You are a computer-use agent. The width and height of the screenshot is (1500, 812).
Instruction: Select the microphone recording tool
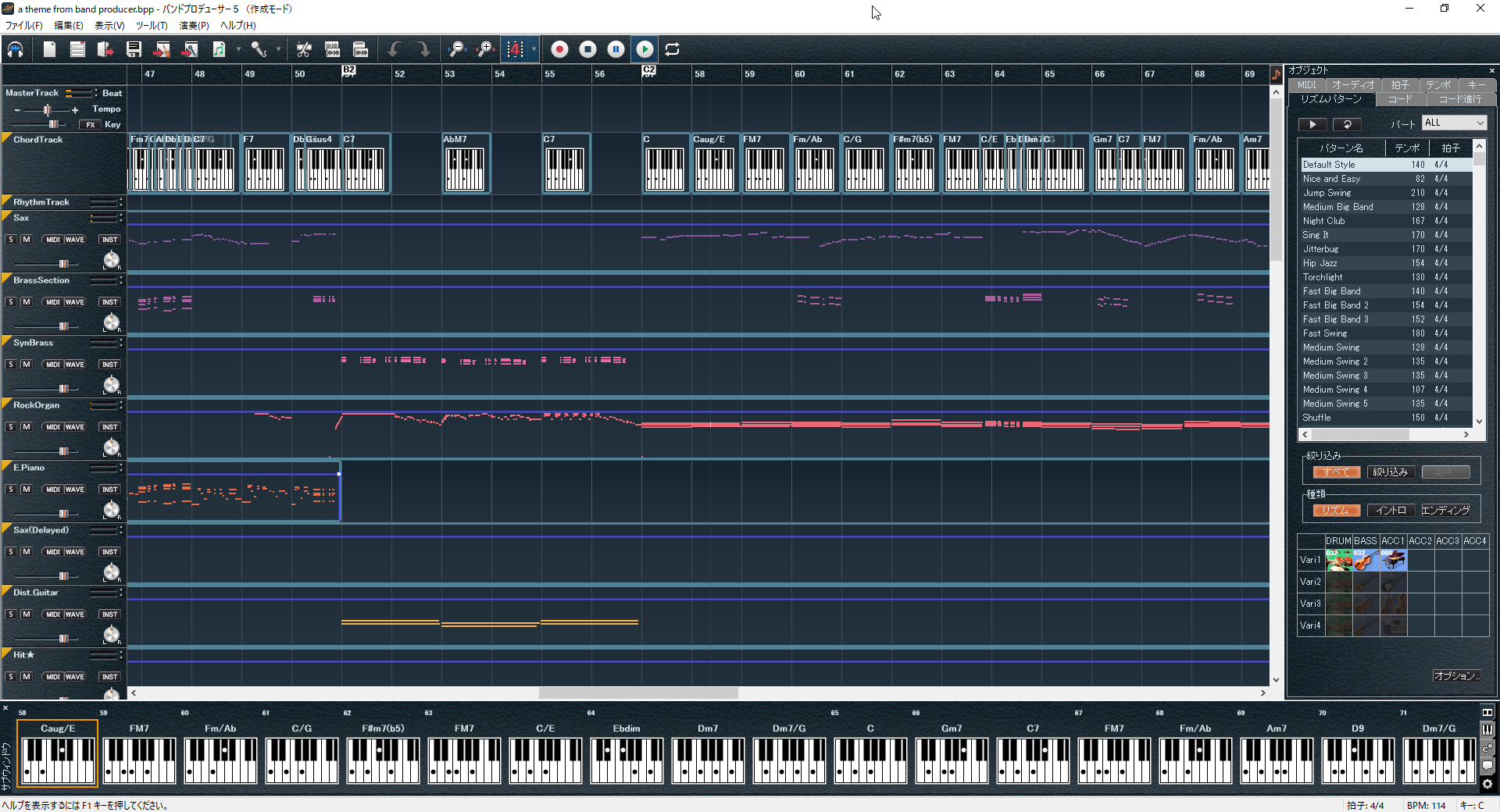tap(259, 49)
